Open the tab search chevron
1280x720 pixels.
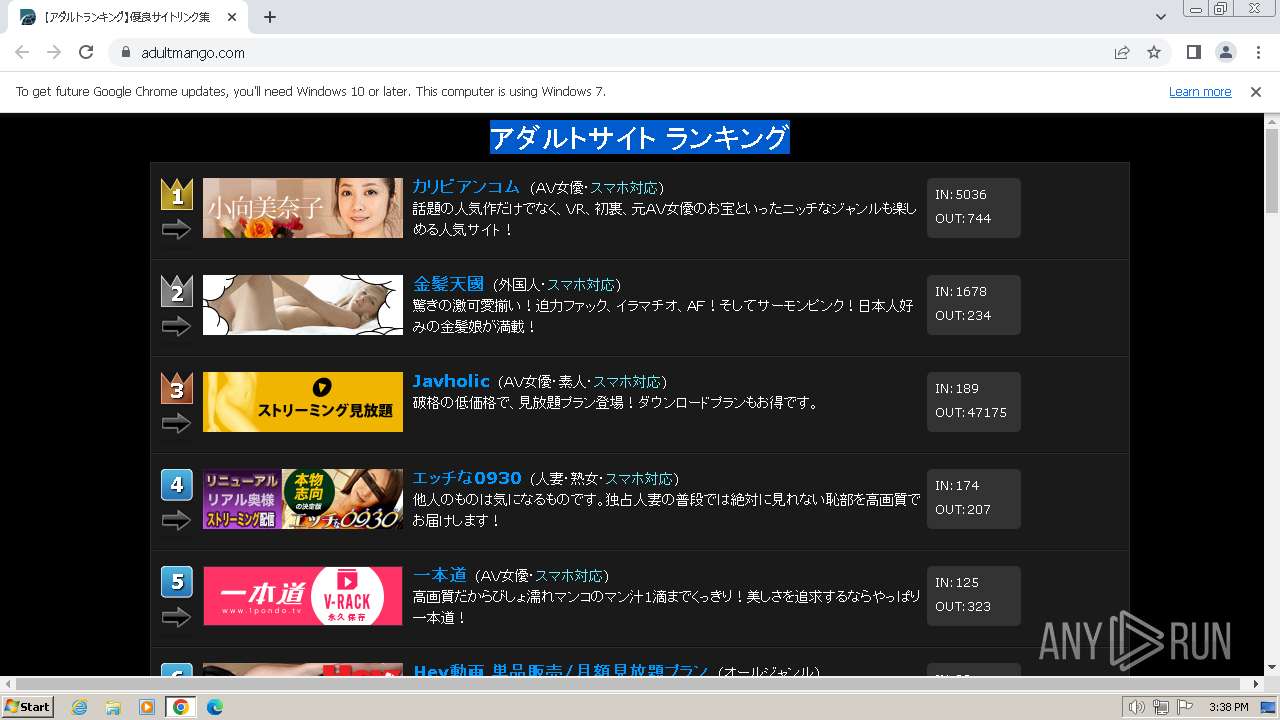(x=1160, y=17)
